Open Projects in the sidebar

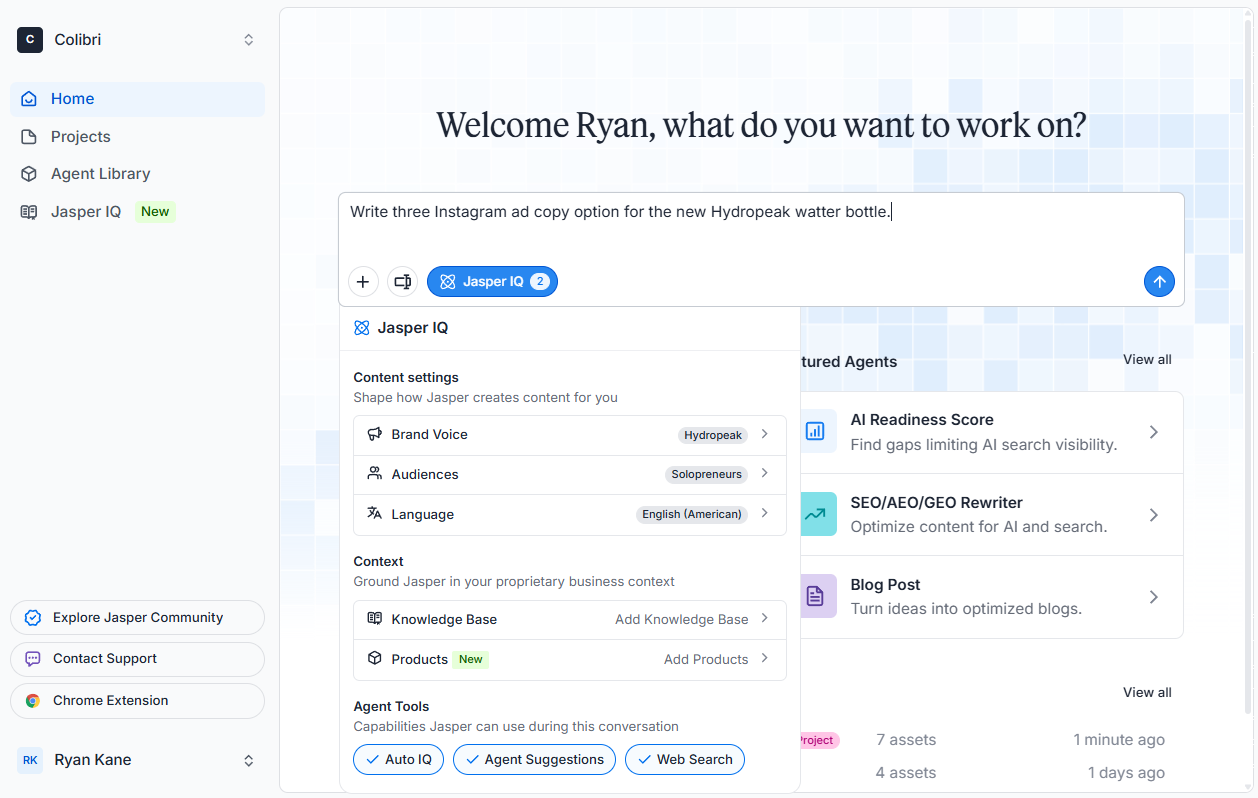[138, 136]
